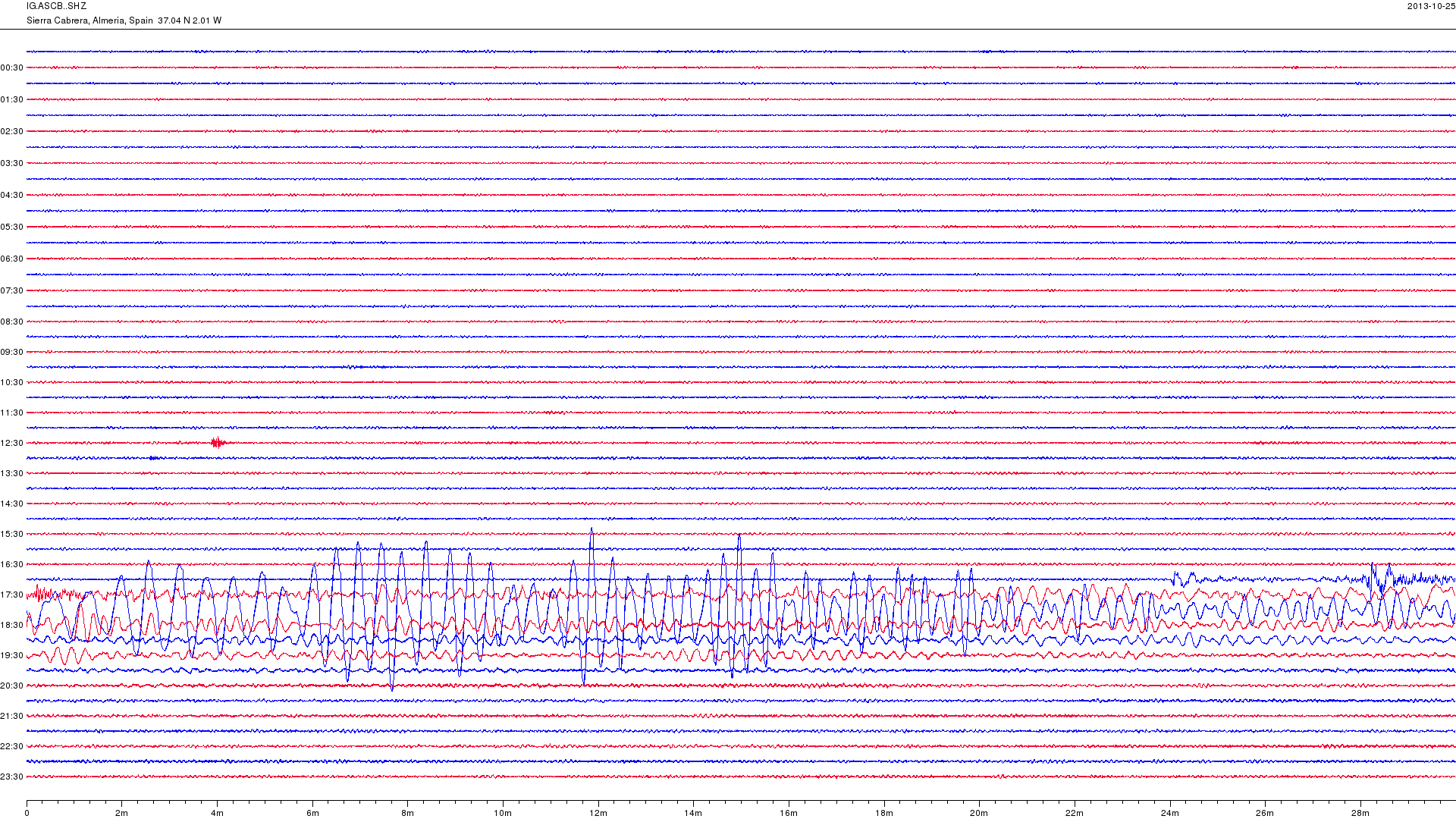
Task: Select the 17:30 time label
Action: [12, 595]
